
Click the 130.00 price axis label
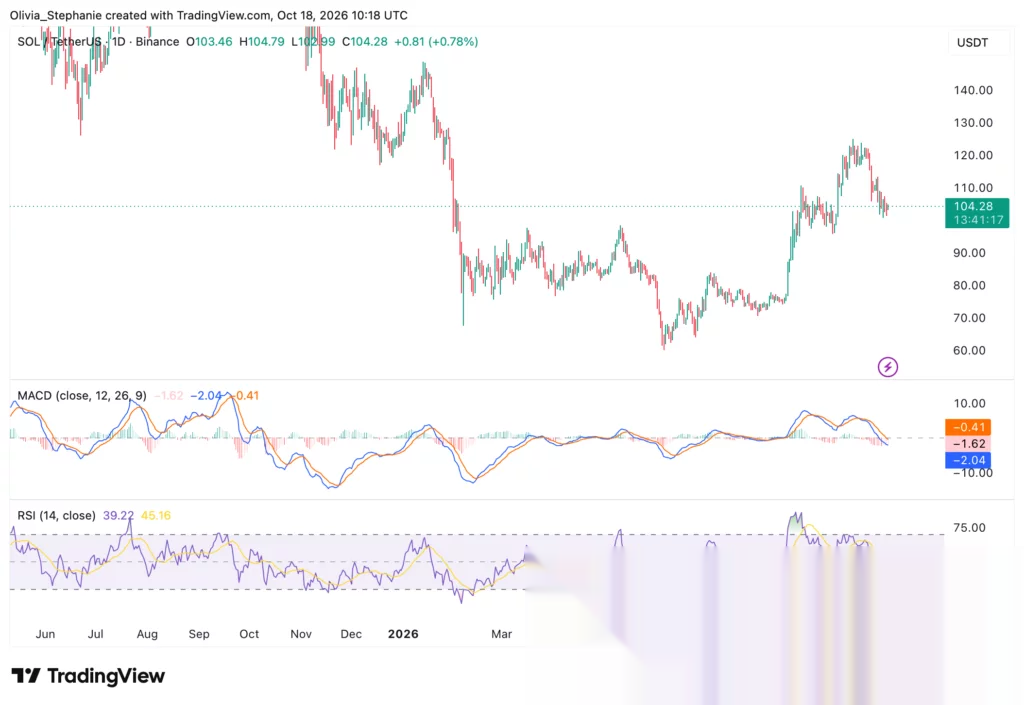[973, 123]
